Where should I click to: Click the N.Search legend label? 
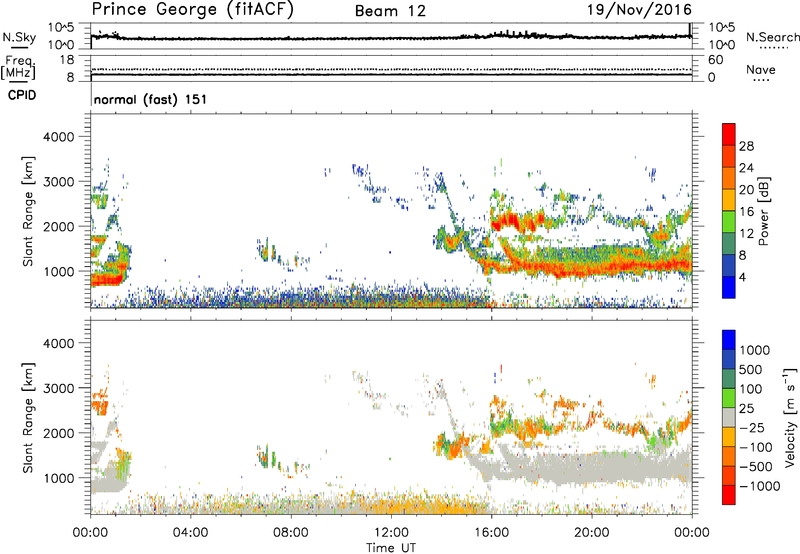772,37
